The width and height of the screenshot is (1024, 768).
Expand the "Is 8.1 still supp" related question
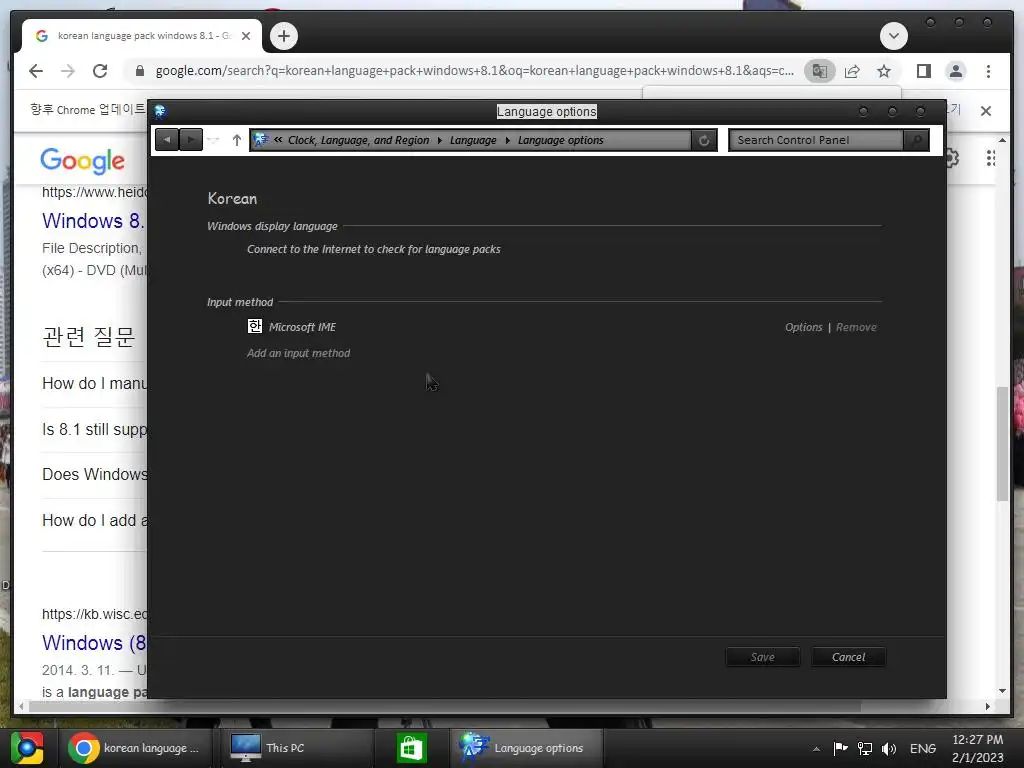94,429
